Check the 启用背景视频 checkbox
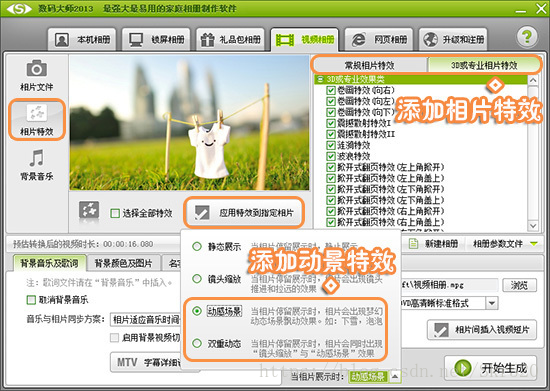550x391 pixels. 114,338
